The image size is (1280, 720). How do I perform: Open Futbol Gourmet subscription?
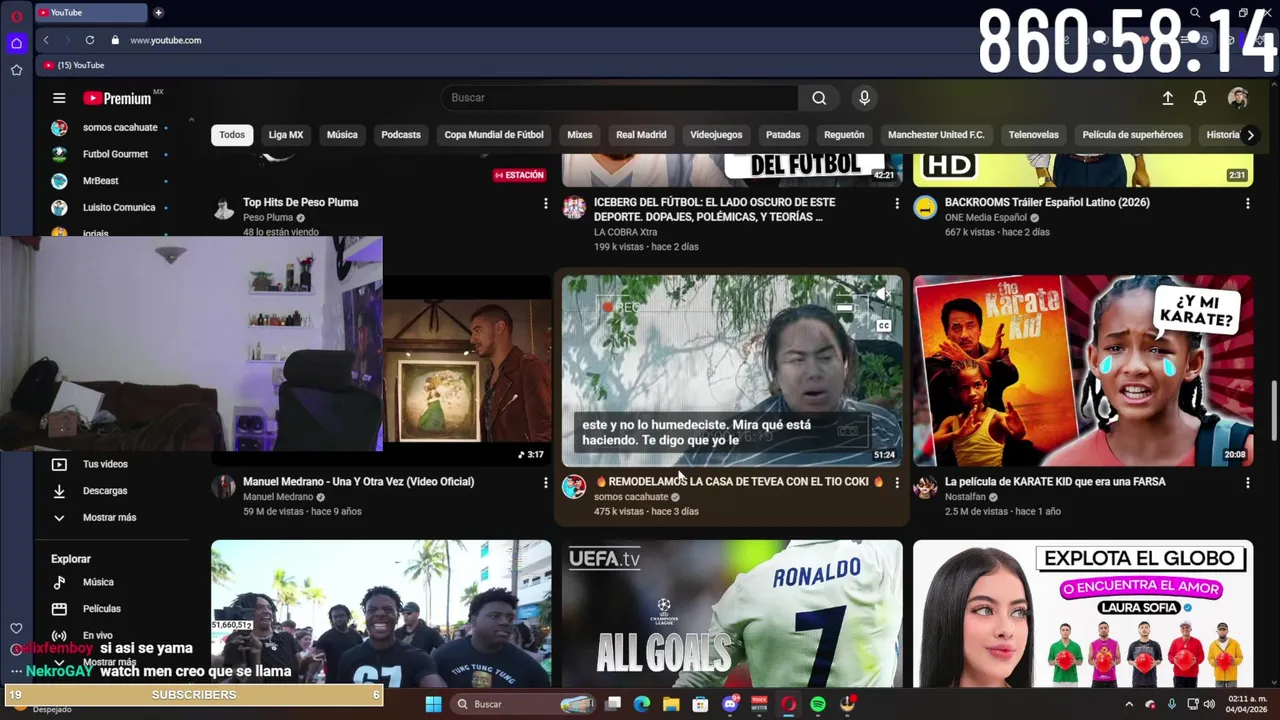115,154
